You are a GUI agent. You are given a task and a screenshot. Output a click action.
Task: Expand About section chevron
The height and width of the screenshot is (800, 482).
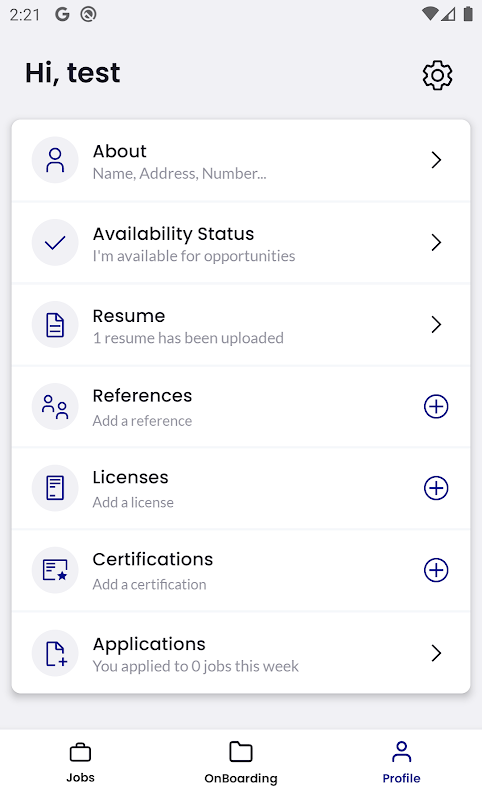pyautogui.click(x=436, y=160)
